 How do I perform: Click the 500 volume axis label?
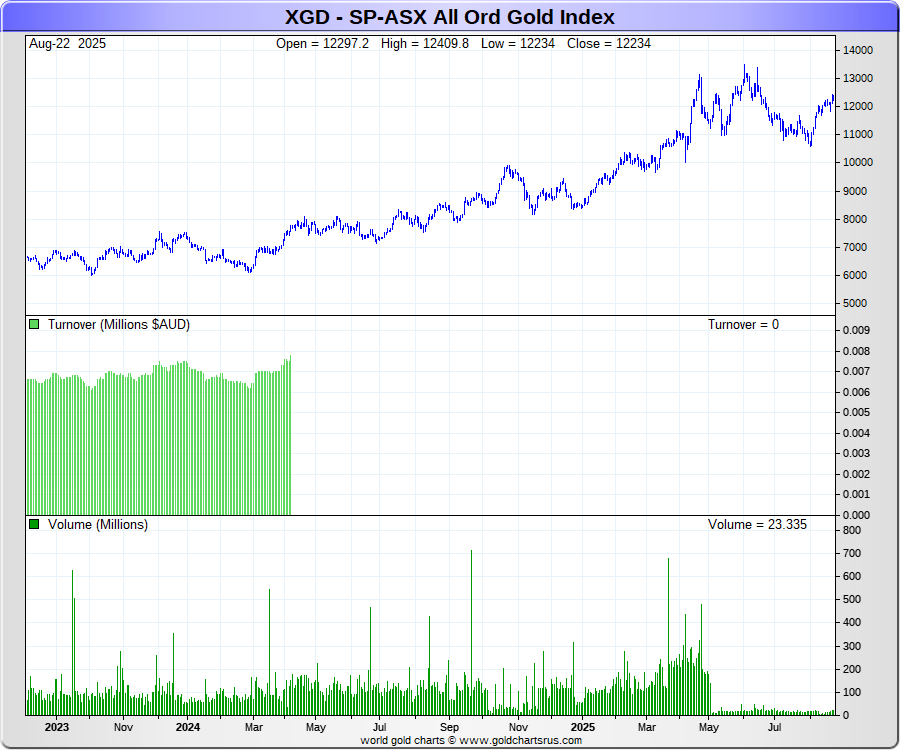point(852,599)
